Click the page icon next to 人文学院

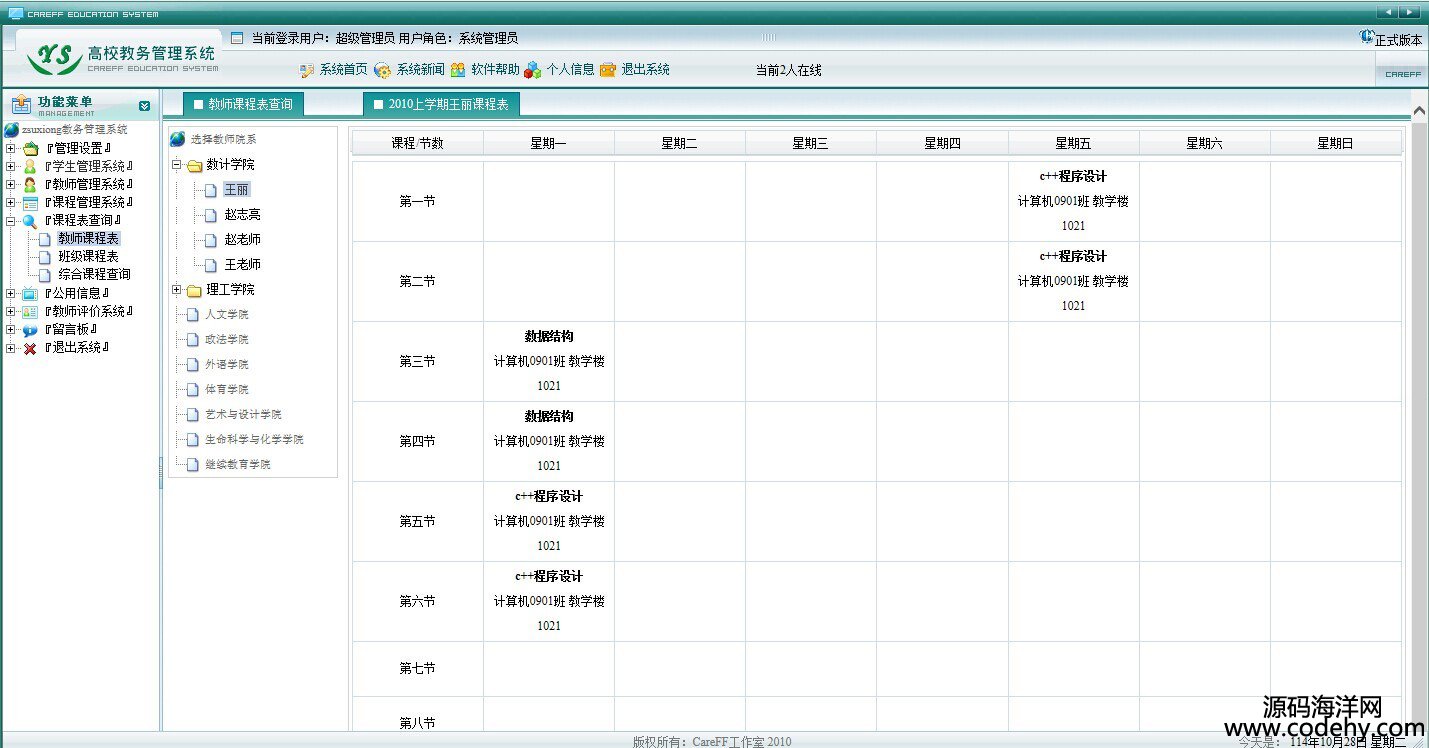click(193, 315)
